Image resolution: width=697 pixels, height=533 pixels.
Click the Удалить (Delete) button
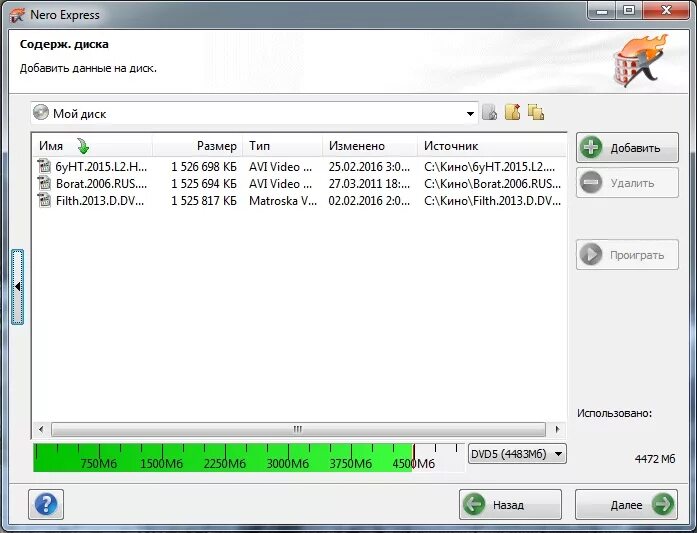pyautogui.click(x=627, y=183)
